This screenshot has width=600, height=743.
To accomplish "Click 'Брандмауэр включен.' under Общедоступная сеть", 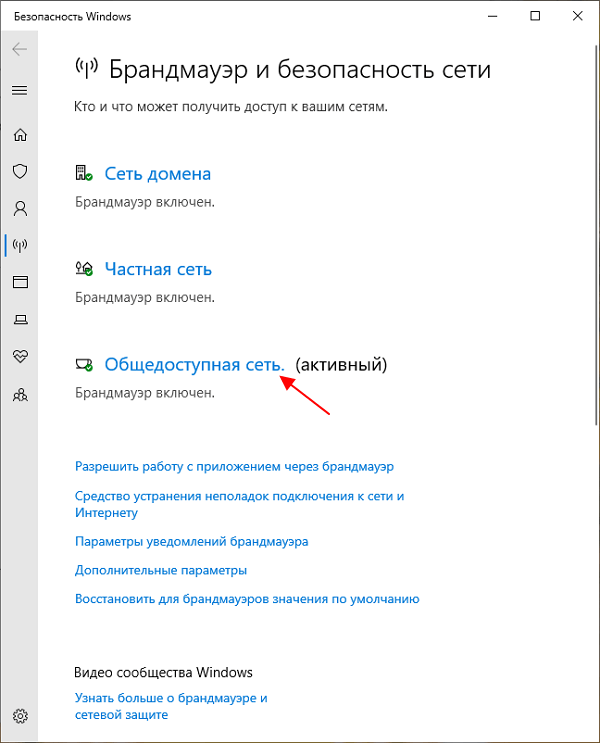I will pos(145,393).
